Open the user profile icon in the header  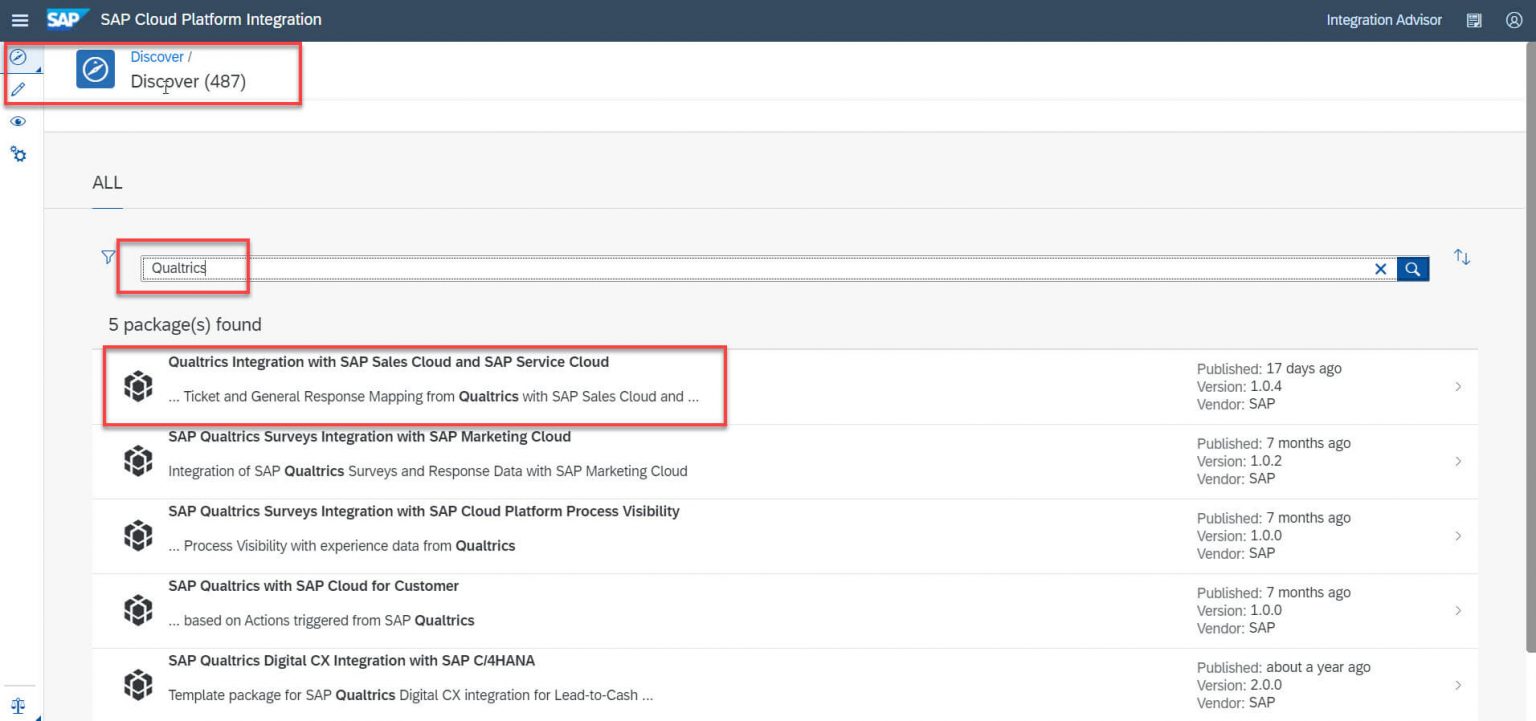(x=1513, y=19)
